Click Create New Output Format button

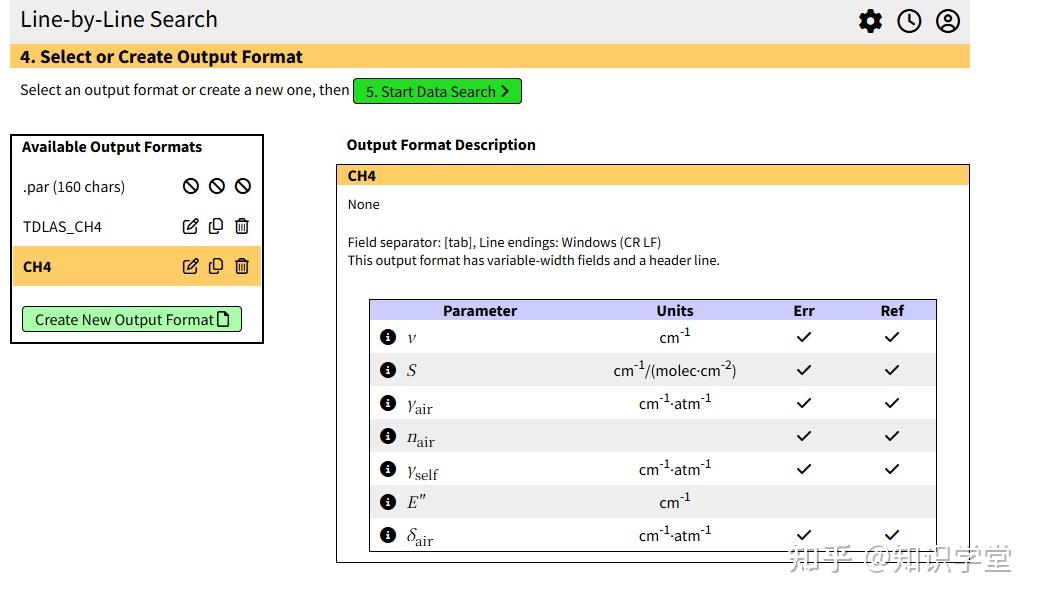pos(132,320)
